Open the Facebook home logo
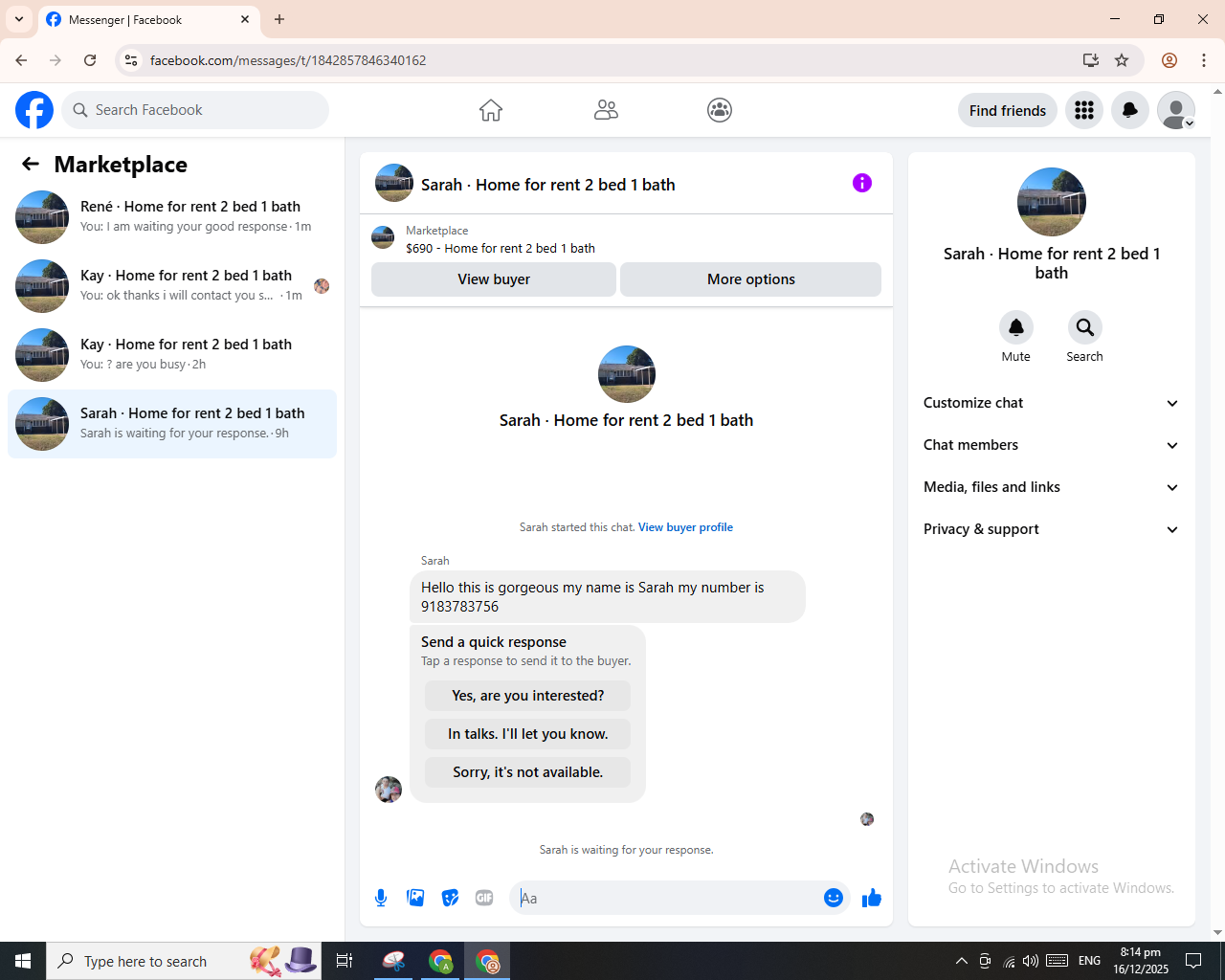 [x=34, y=110]
